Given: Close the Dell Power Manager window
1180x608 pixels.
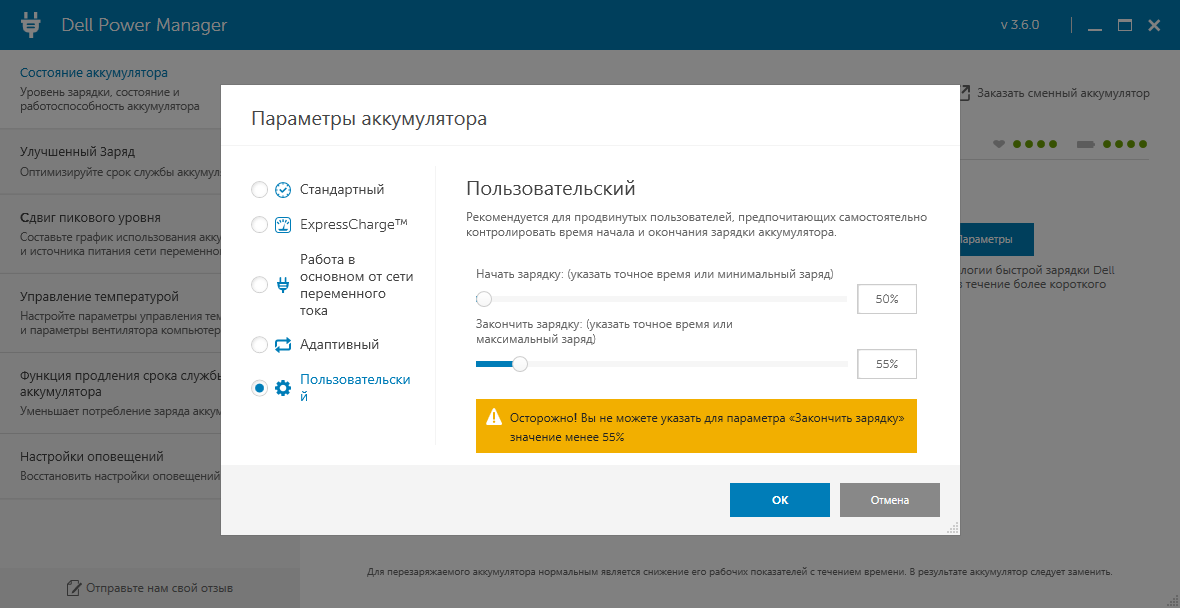Looking at the screenshot, I should [x=1154, y=25].
